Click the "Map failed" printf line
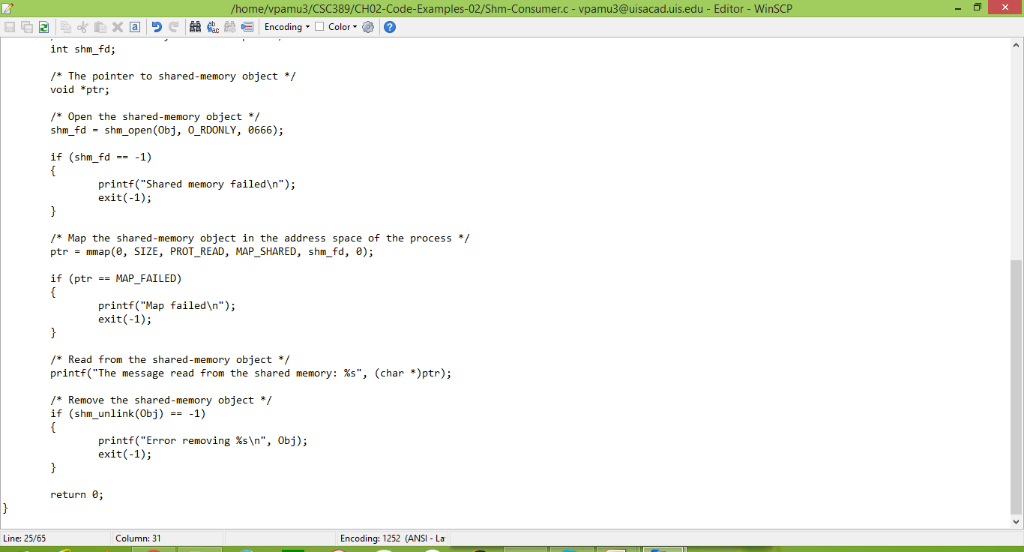 tap(167, 306)
